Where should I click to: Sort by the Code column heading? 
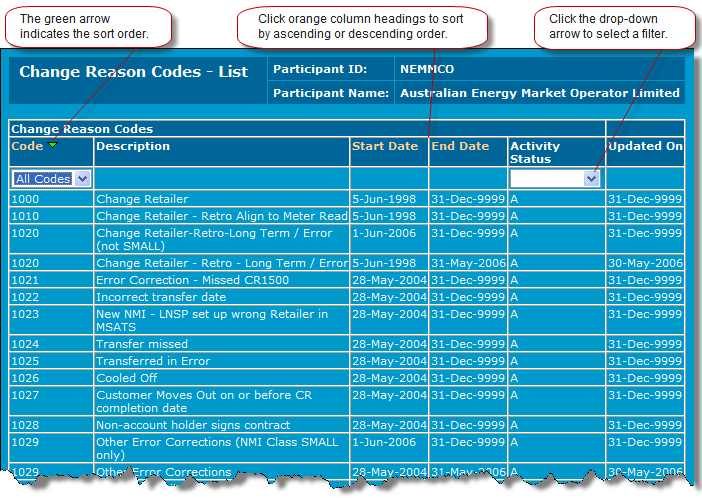tap(27, 146)
